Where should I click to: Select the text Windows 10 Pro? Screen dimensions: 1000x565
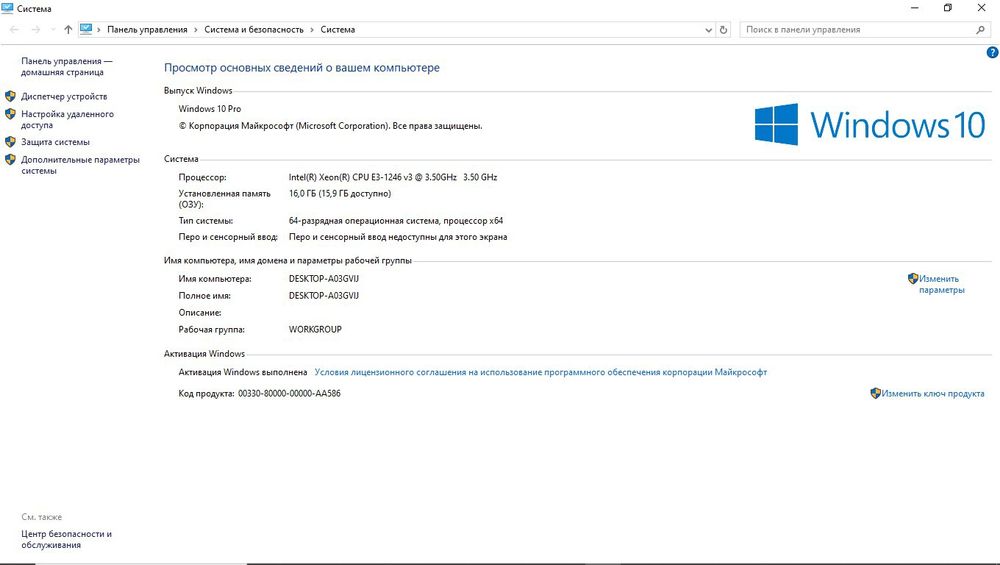click(210, 108)
